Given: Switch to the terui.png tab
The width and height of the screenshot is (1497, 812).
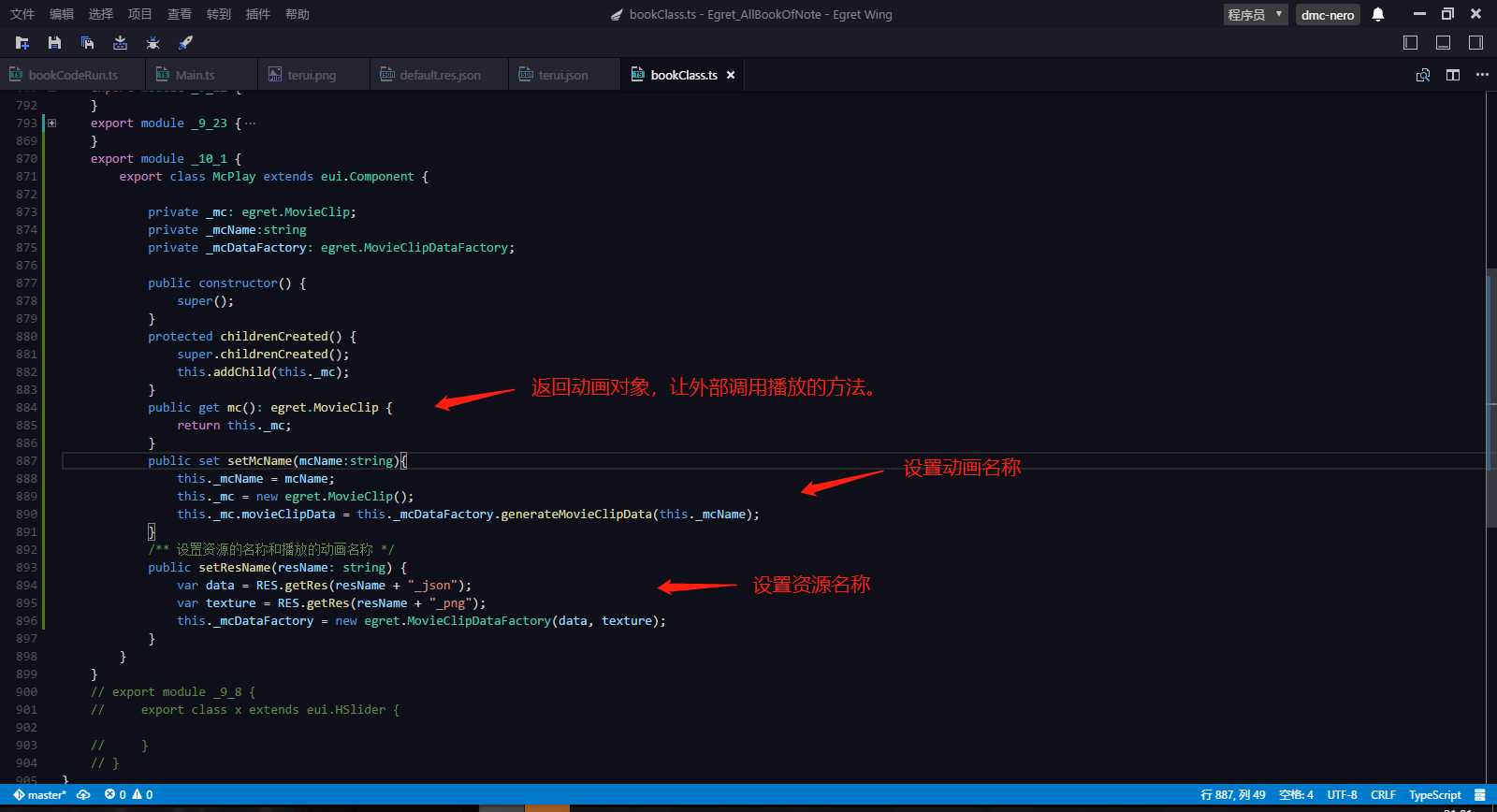Looking at the screenshot, I should (x=312, y=75).
